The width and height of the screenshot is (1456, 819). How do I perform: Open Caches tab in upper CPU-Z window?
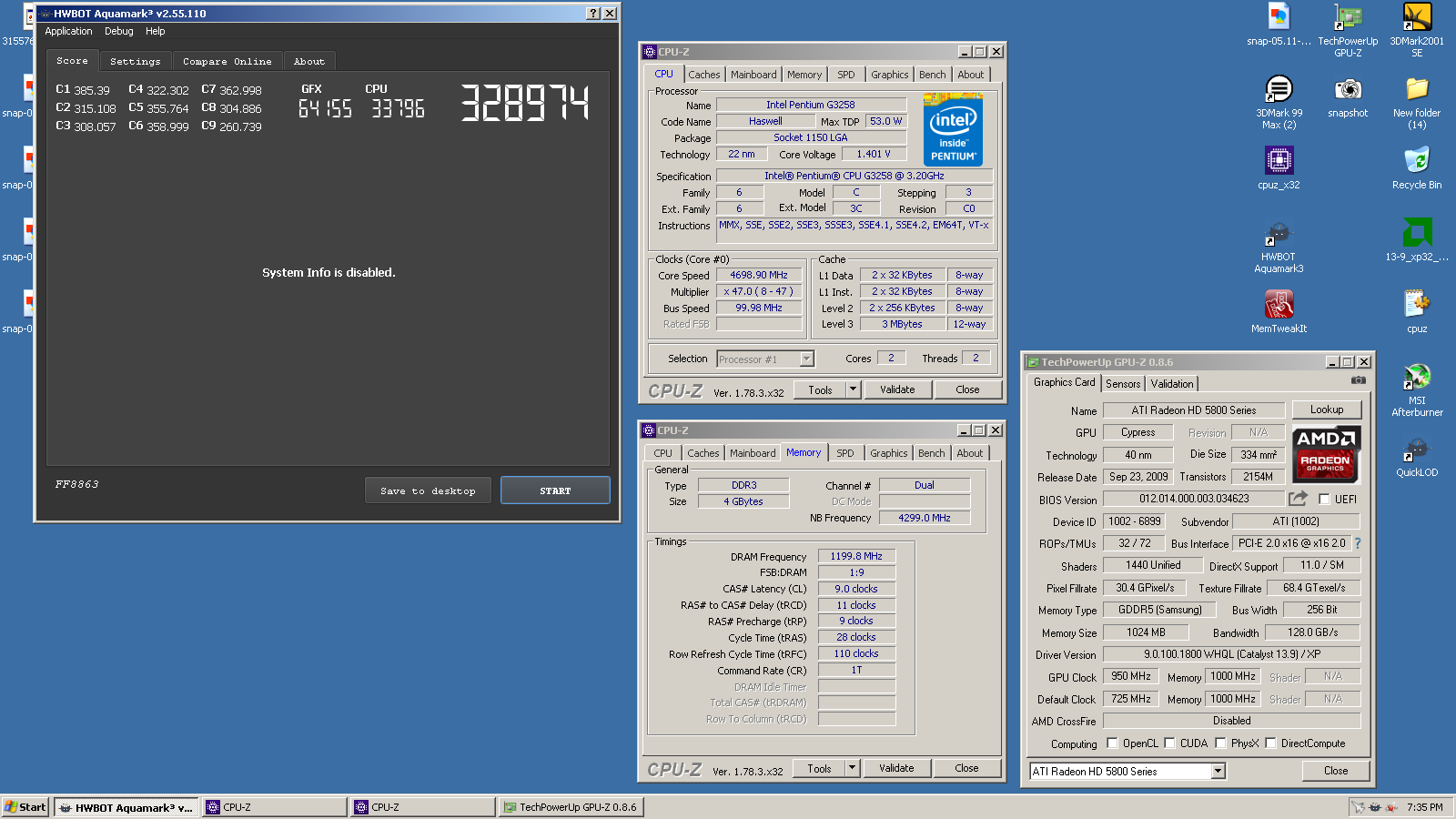point(703,75)
